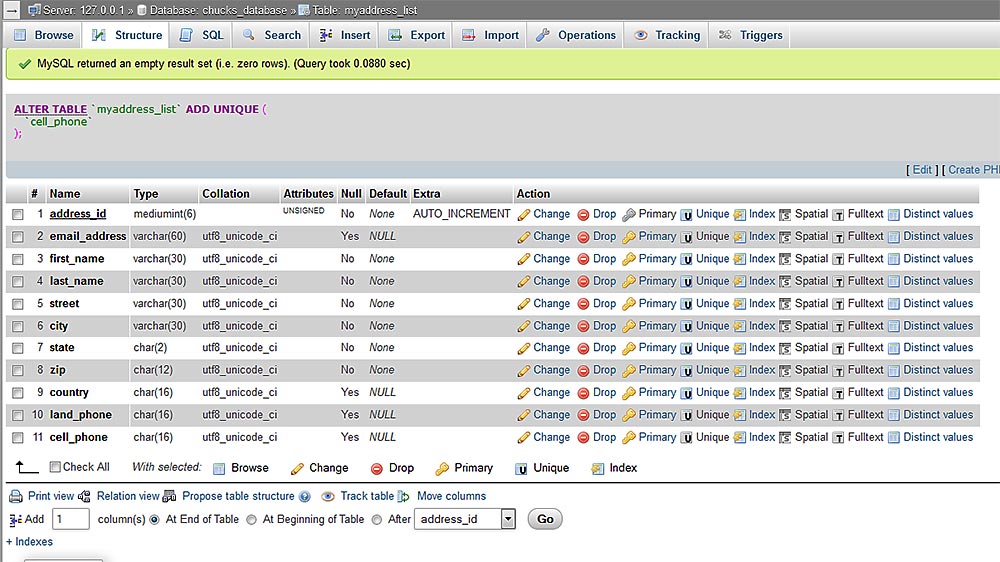Tick the Check All checkbox
The image size is (1000, 562).
[x=55, y=467]
